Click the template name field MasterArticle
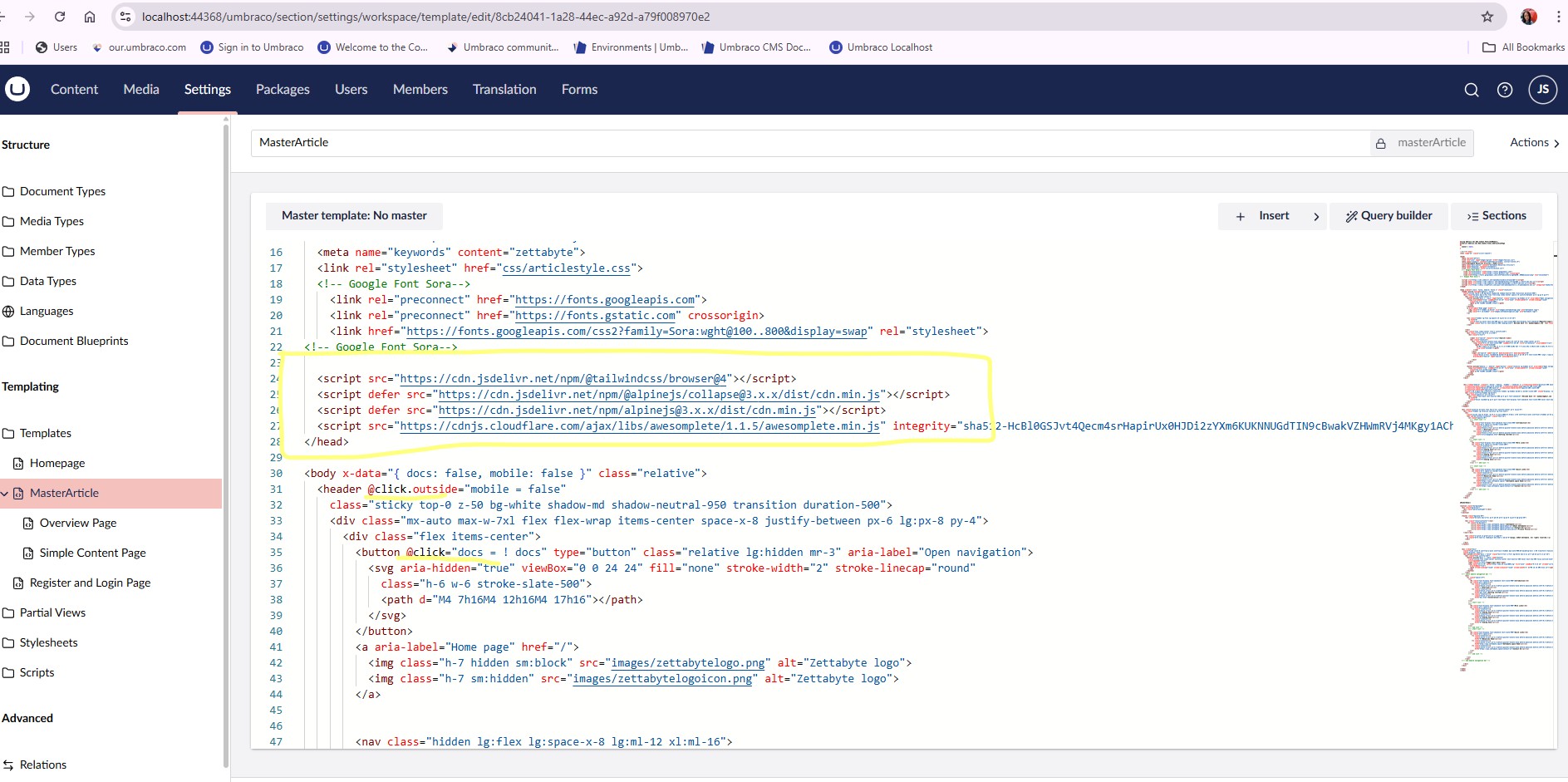 [x=810, y=143]
